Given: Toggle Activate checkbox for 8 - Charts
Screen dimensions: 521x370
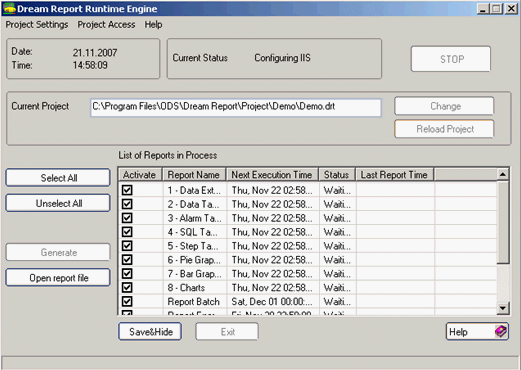Looking at the screenshot, I should tap(127, 288).
